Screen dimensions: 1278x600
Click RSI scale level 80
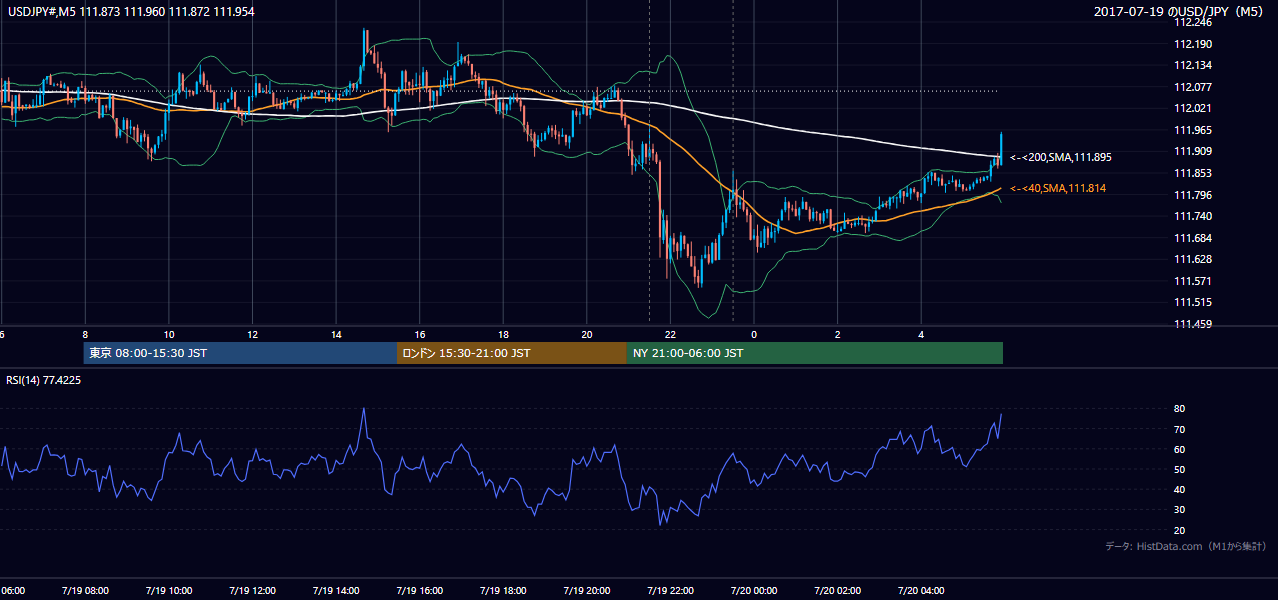tap(1180, 409)
